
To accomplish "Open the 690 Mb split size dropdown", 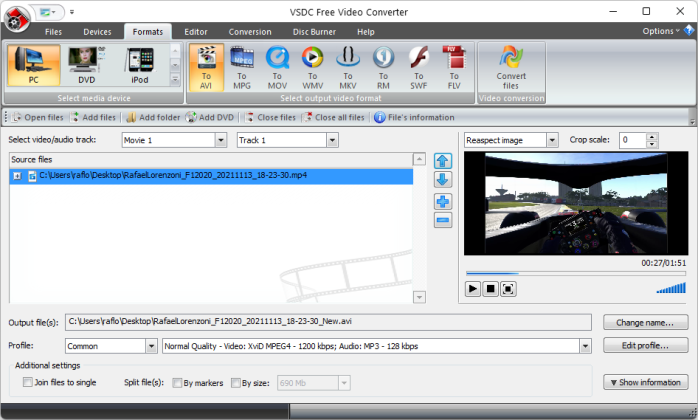I will 344,383.
